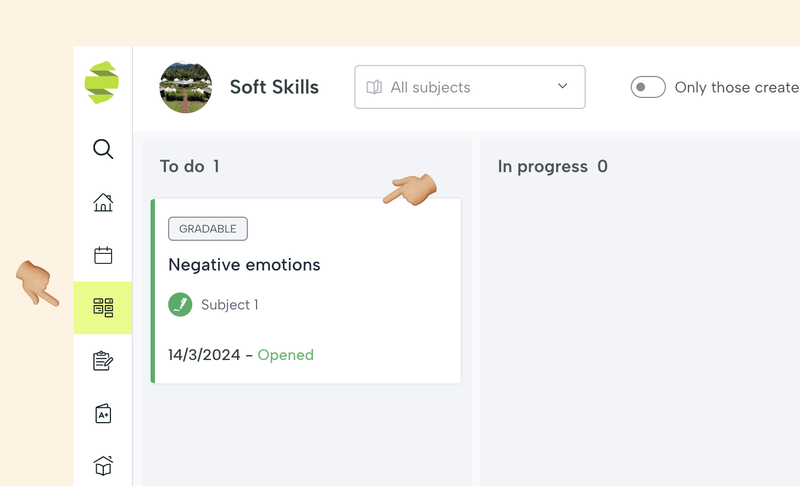Go to the Home page icon

(x=103, y=203)
